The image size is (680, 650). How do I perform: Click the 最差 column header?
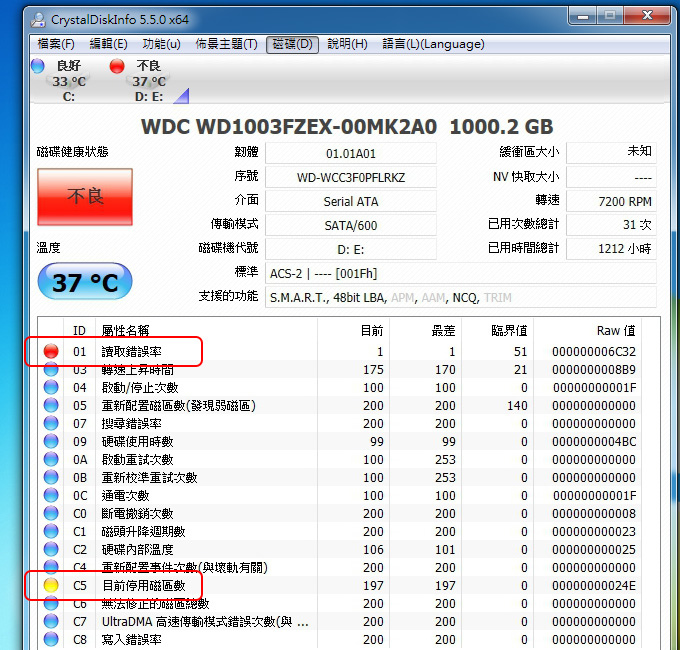(425, 330)
